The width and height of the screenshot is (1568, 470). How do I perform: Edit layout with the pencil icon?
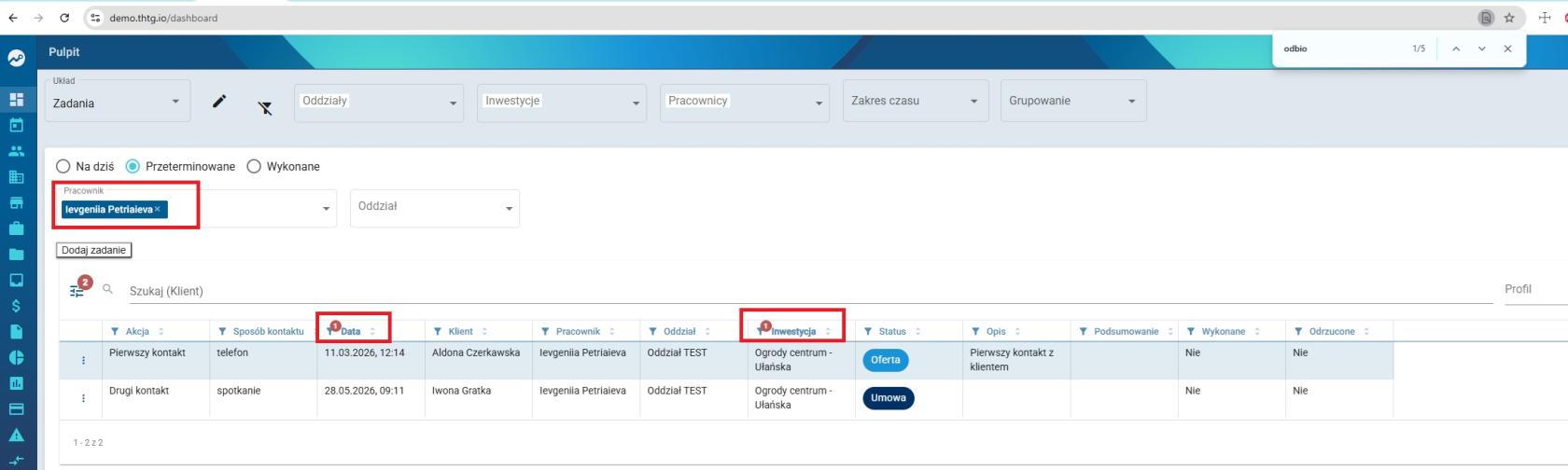tap(219, 101)
